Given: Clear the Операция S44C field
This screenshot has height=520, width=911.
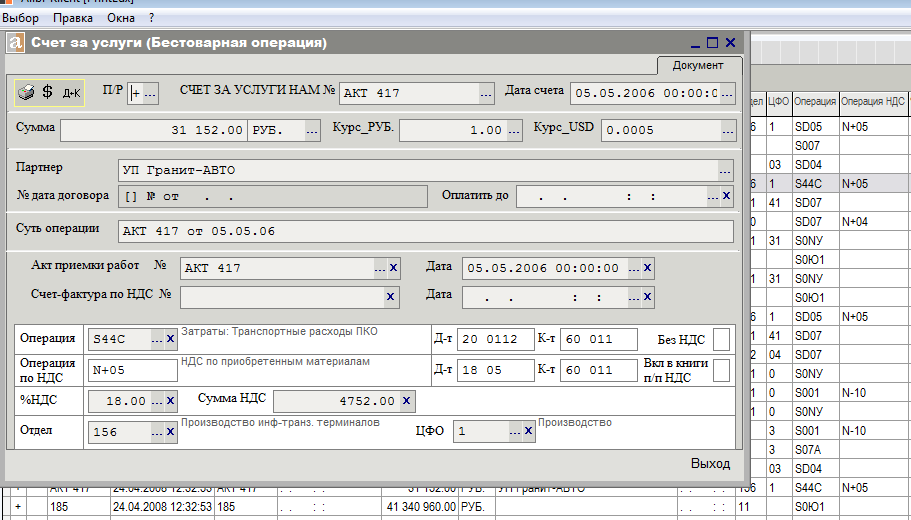Looking at the screenshot, I should [x=170, y=339].
